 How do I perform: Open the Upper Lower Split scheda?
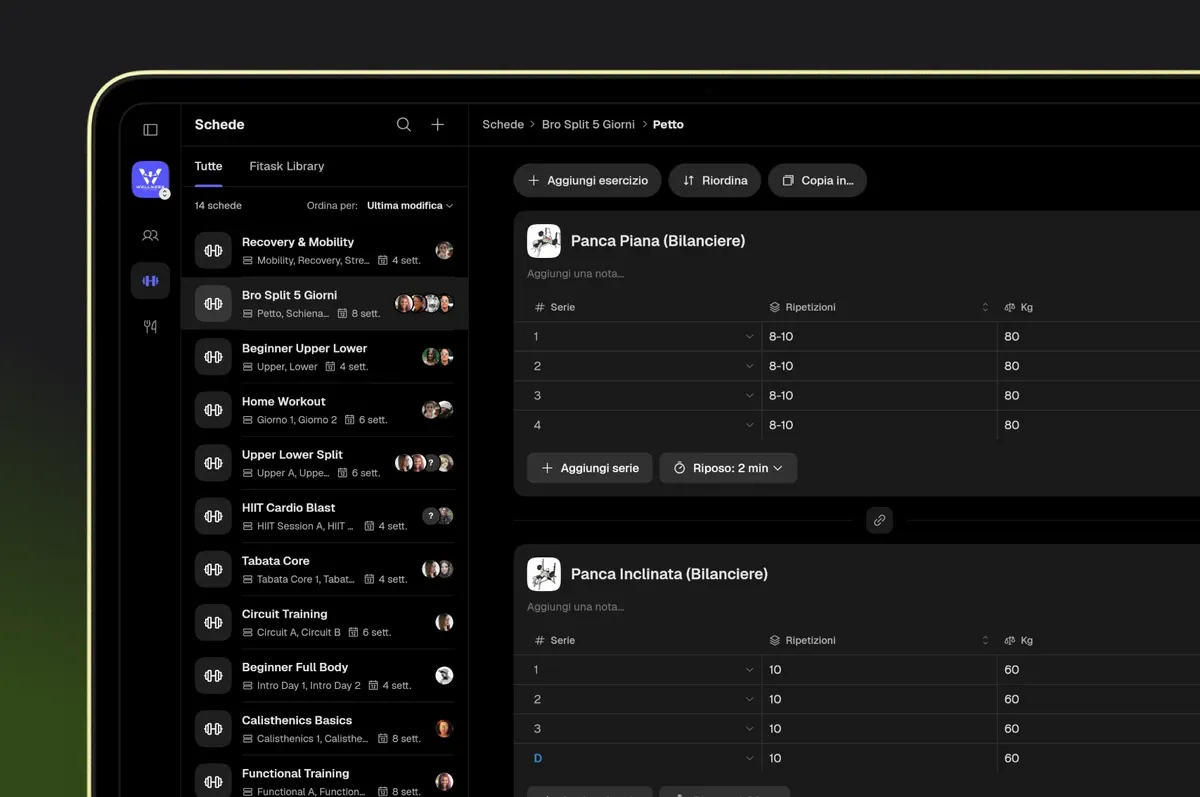click(x=324, y=463)
